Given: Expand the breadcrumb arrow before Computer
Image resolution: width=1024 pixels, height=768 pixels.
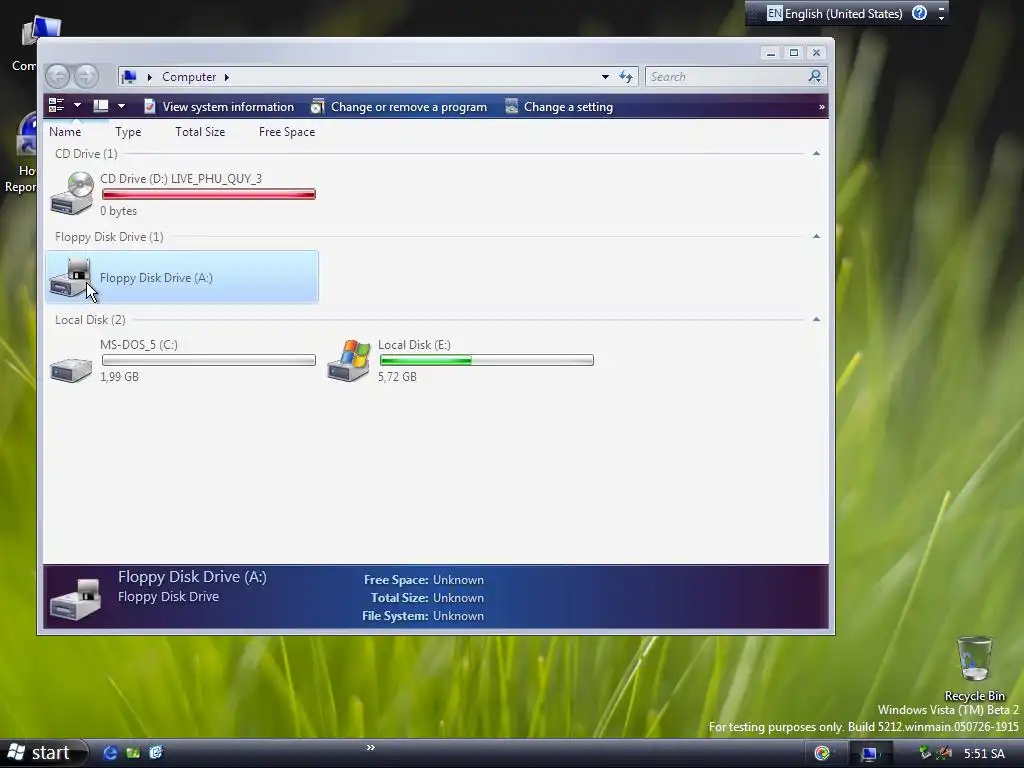Looking at the screenshot, I should click(150, 77).
